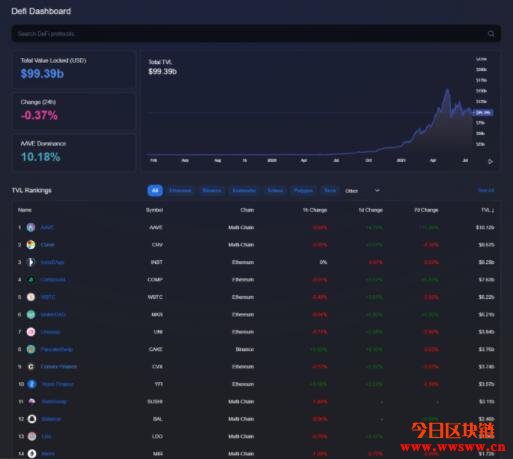Select the Avalanche chain filter tab
The height and width of the screenshot is (459, 513).
pyautogui.click(x=244, y=190)
